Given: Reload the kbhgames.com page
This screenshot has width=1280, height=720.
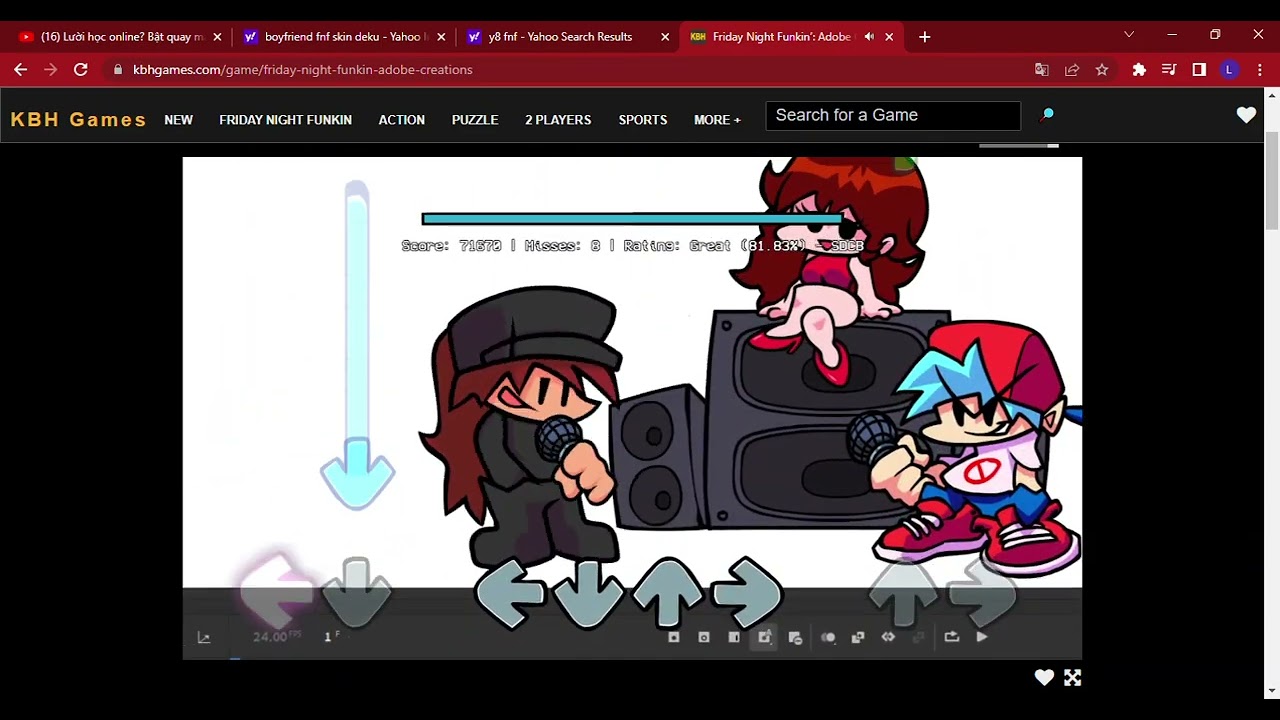Looking at the screenshot, I should click(81, 70).
